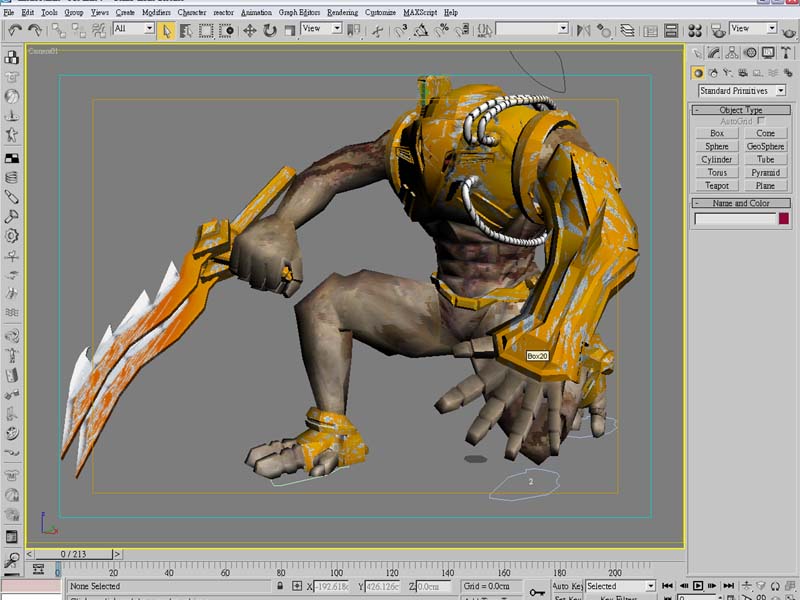Click the Redo arrow in the toolbar

pos(35,31)
